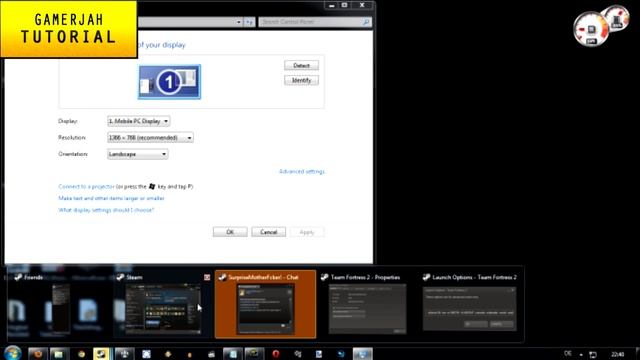Image resolution: width=640 pixels, height=360 pixels.
Task: Close the Steam thumbnail preview
Action: click(x=207, y=277)
